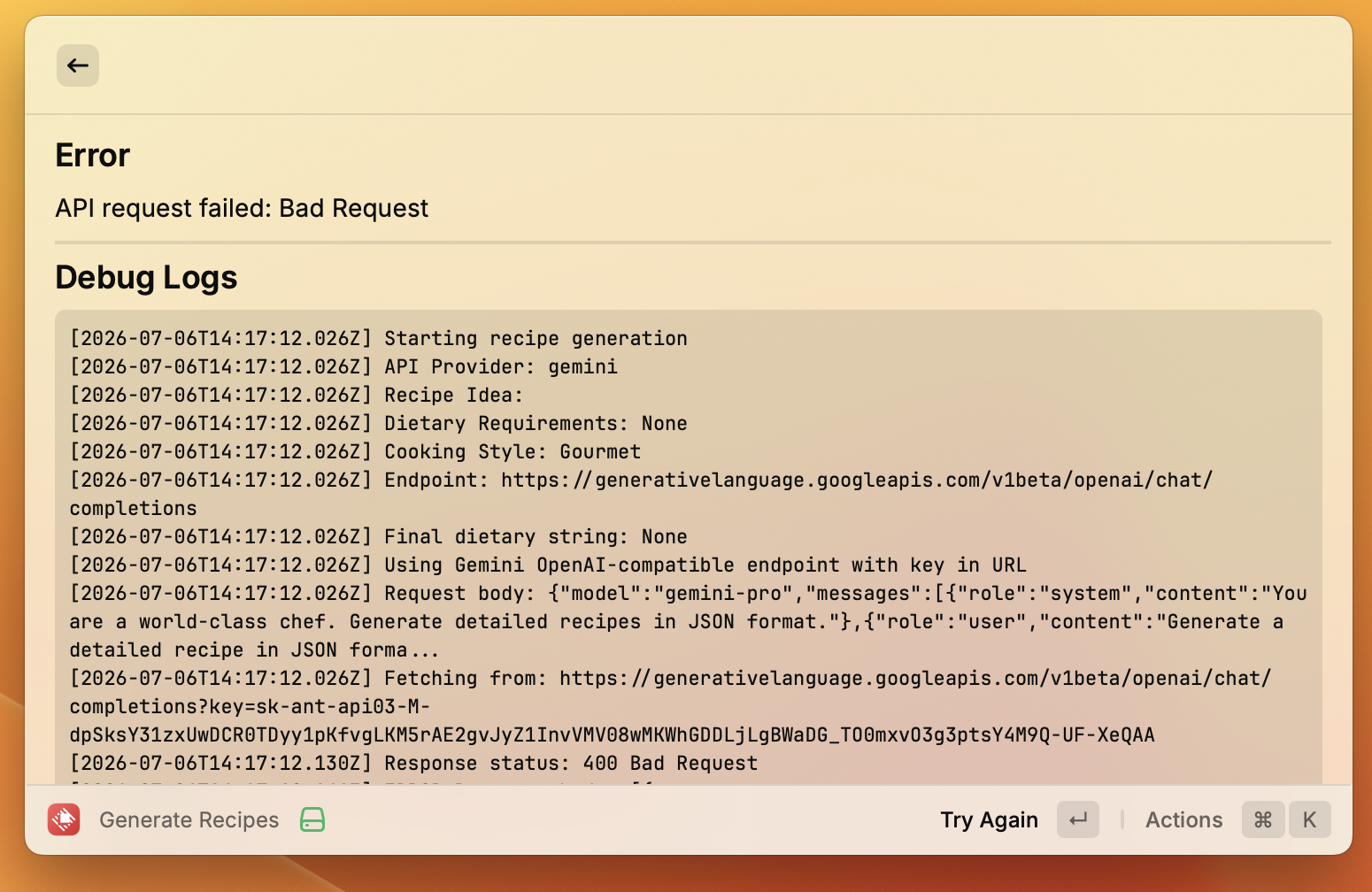Click the 'Response status: 400 Bad Request' log line

click(x=414, y=763)
